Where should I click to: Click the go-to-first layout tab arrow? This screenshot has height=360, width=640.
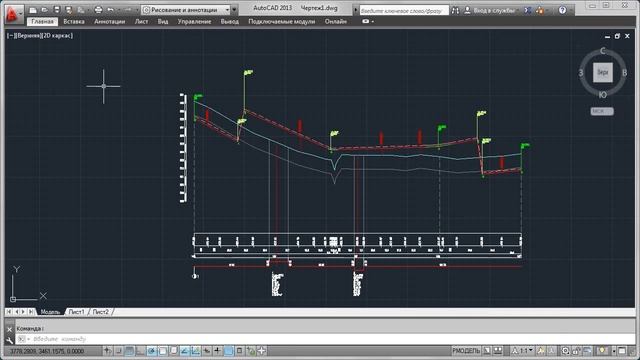(9, 312)
